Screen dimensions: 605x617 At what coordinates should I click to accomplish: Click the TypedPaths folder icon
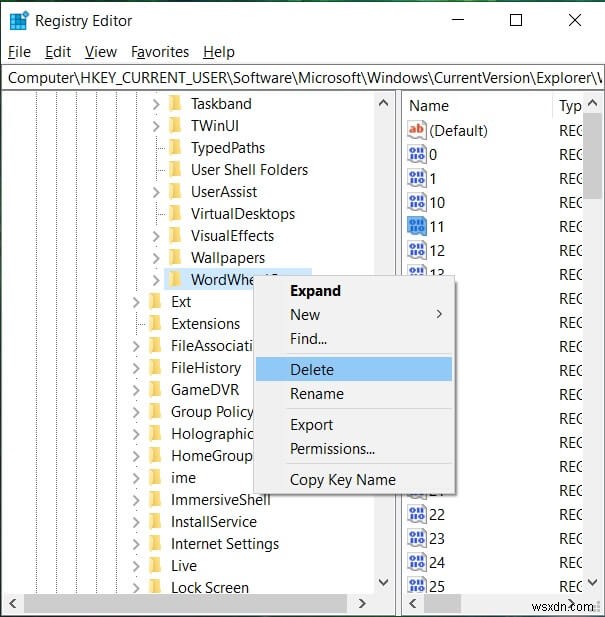click(x=175, y=148)
